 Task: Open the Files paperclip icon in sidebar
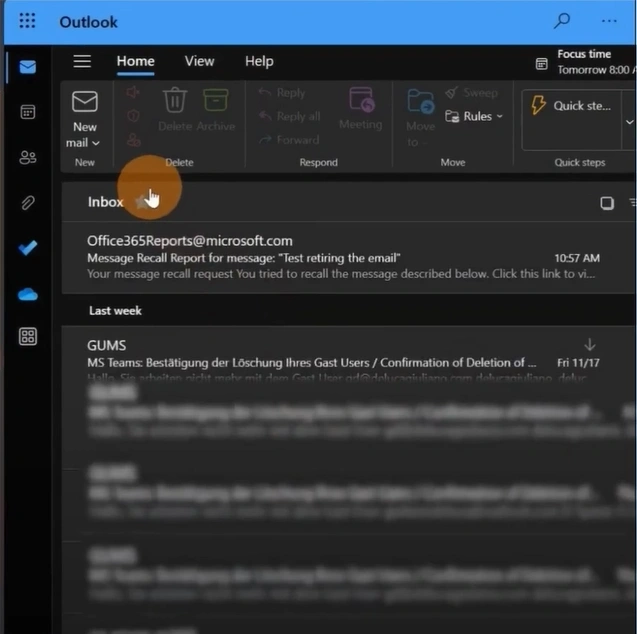pos(28,203)
